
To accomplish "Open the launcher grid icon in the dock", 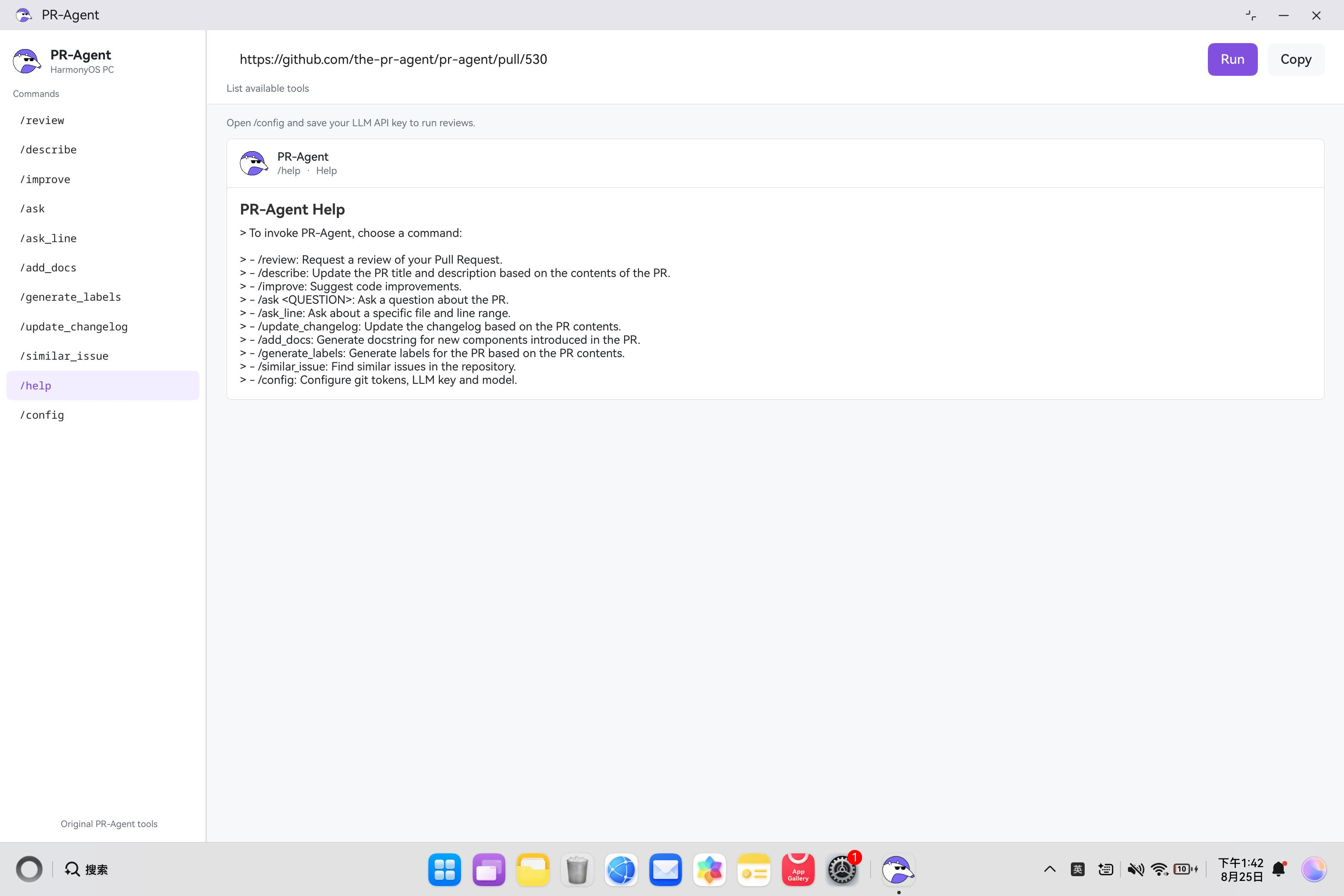I will [x=445, y=869].
